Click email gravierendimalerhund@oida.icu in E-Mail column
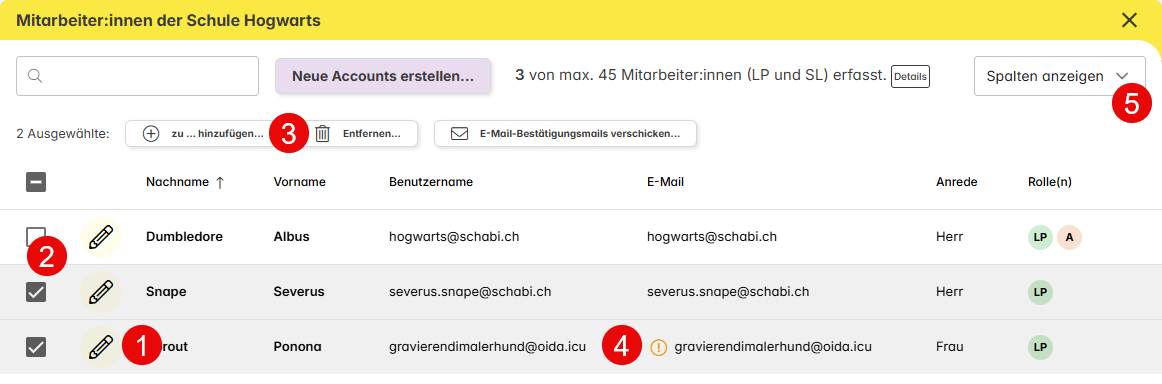The height and width of the screenshot is (384, 1162). (772, 346)
